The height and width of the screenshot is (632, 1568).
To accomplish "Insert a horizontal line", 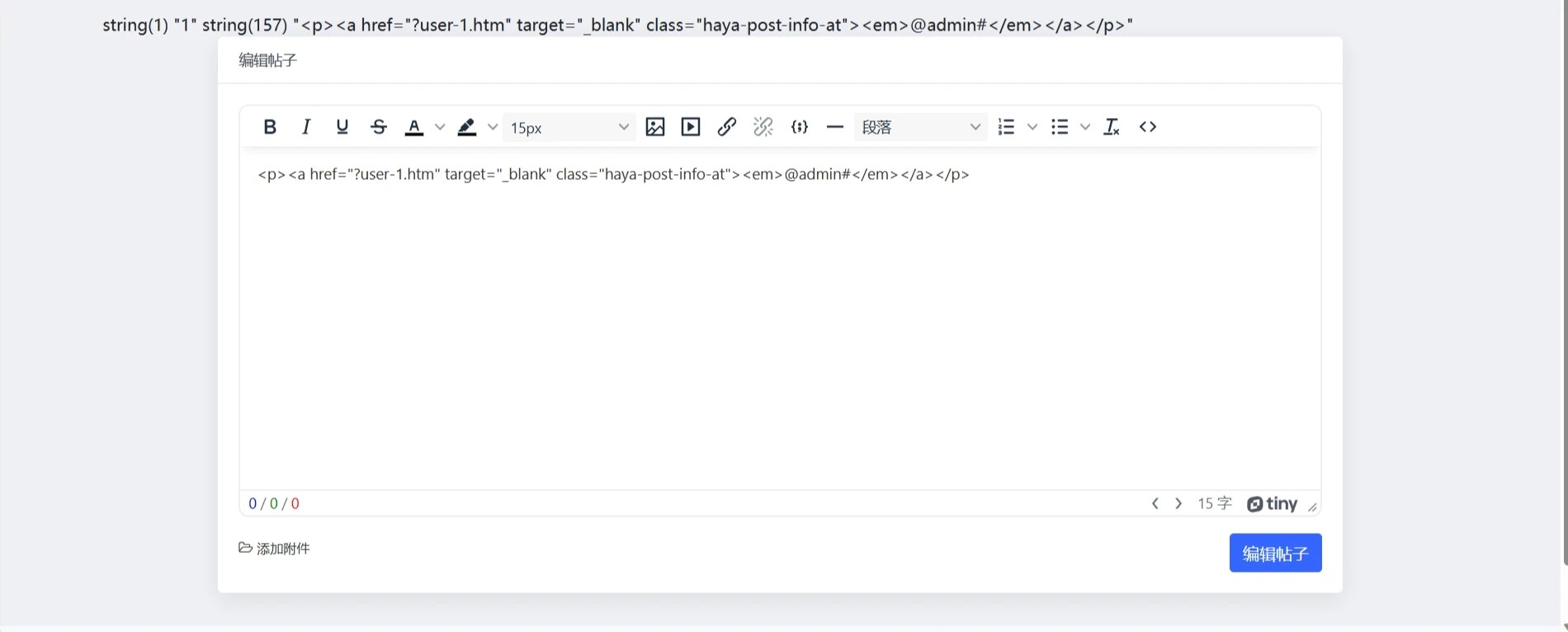I will (x=835, y=127).
